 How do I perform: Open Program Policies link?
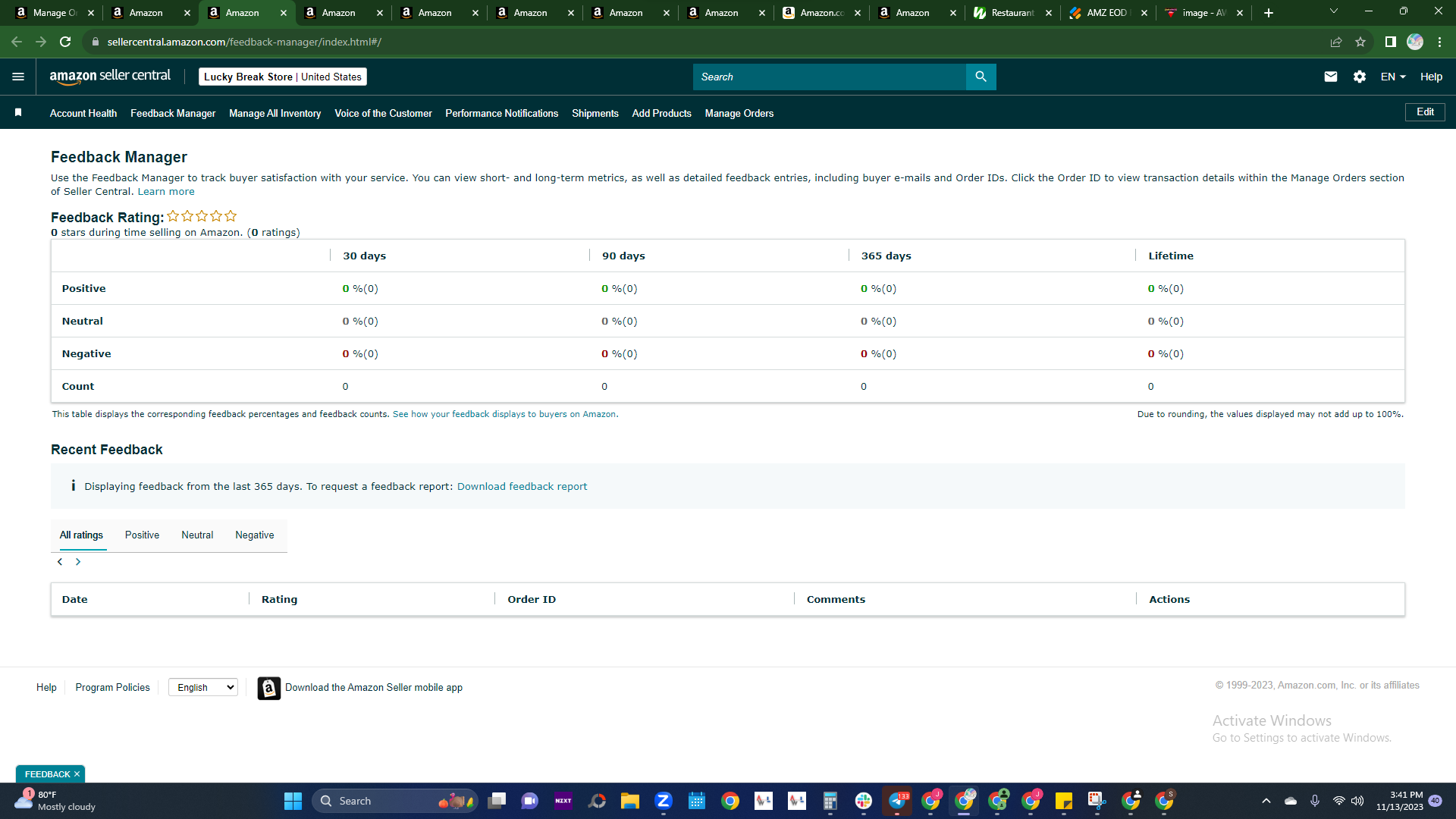[x=112, y=687]
